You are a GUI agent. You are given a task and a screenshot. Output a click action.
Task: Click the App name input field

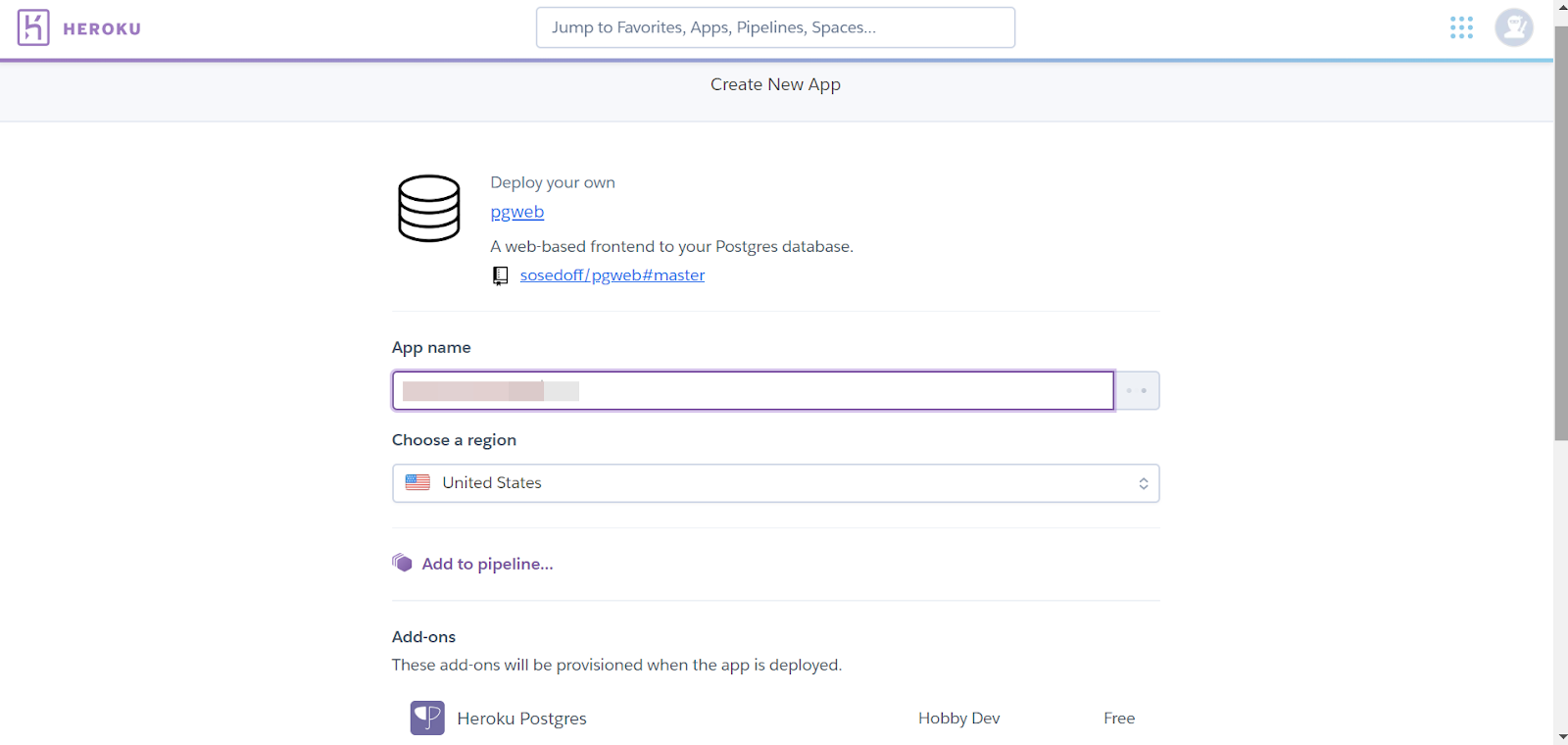coord(753,390)
